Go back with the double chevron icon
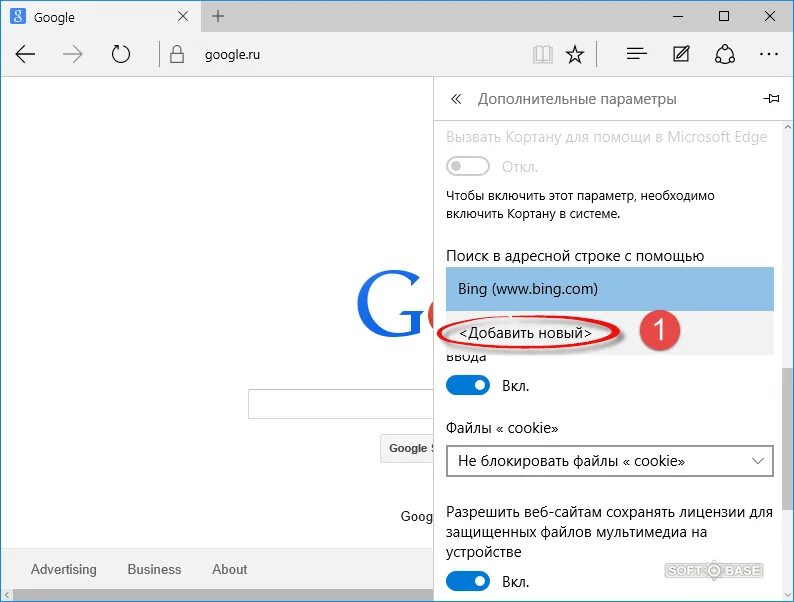This screenshot has height=602, width=794. click(456, 99)
